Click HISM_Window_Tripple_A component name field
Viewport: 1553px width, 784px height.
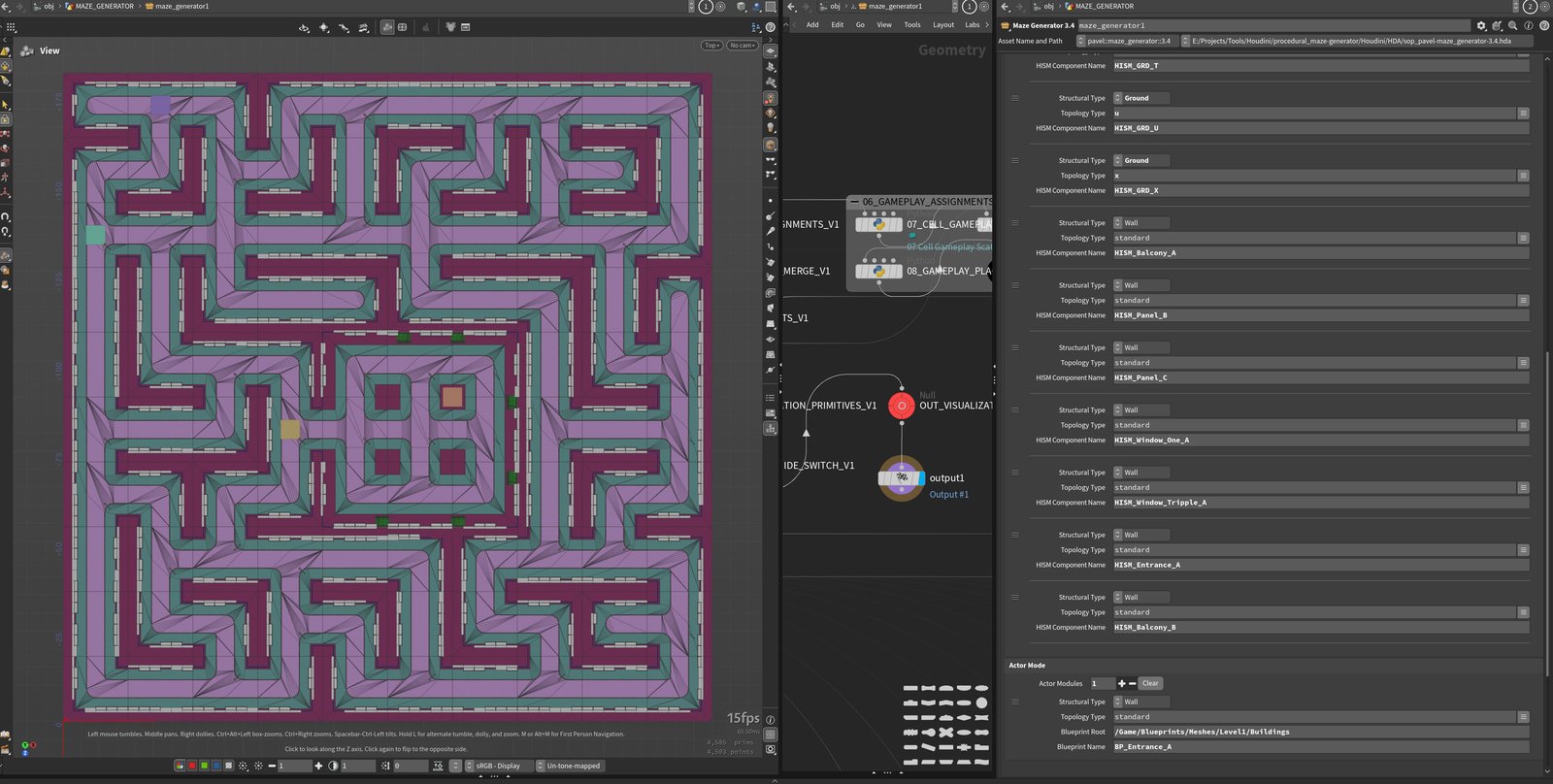pyautogui.click(x=1321, y=503)
